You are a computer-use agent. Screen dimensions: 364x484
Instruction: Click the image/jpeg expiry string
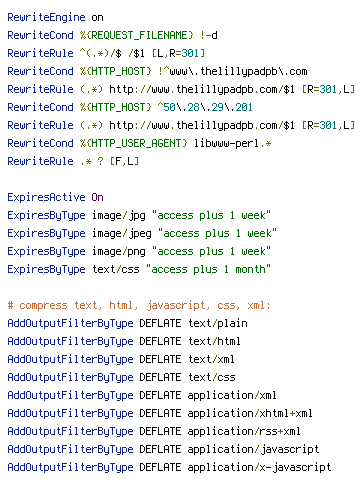(x=217, y=233)
